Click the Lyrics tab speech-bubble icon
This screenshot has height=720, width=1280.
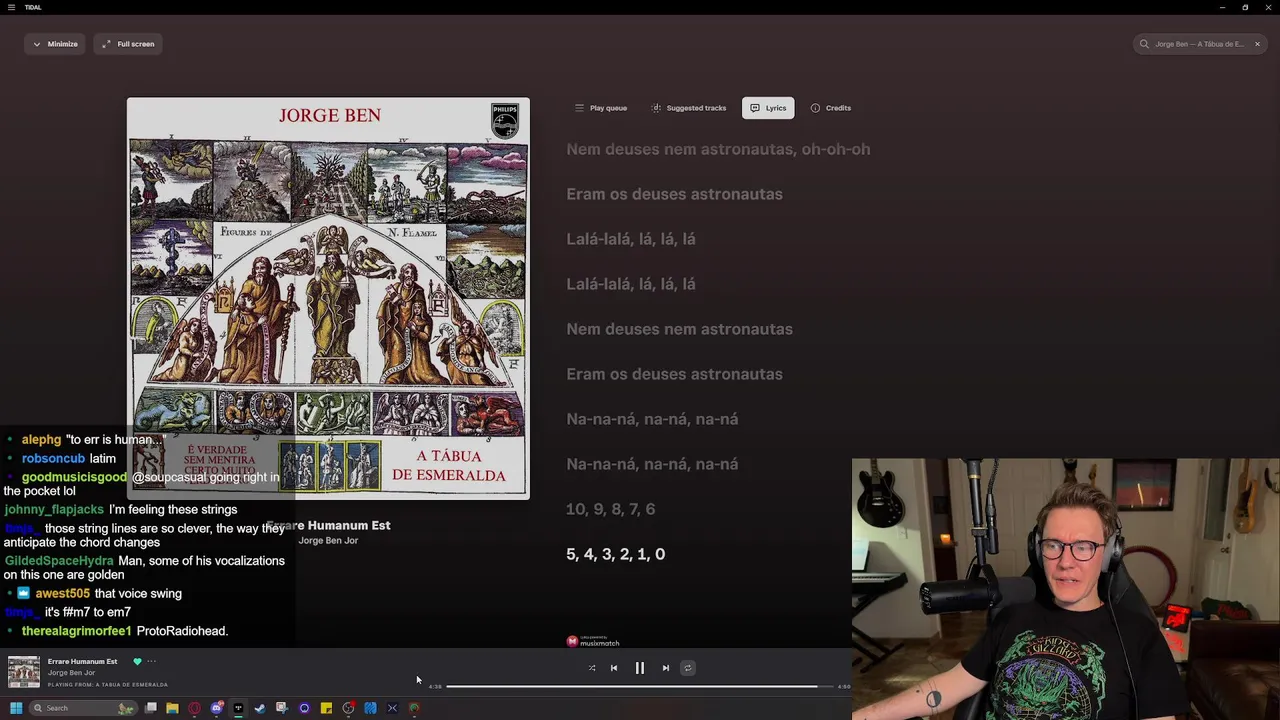click(x=755, y=108)
